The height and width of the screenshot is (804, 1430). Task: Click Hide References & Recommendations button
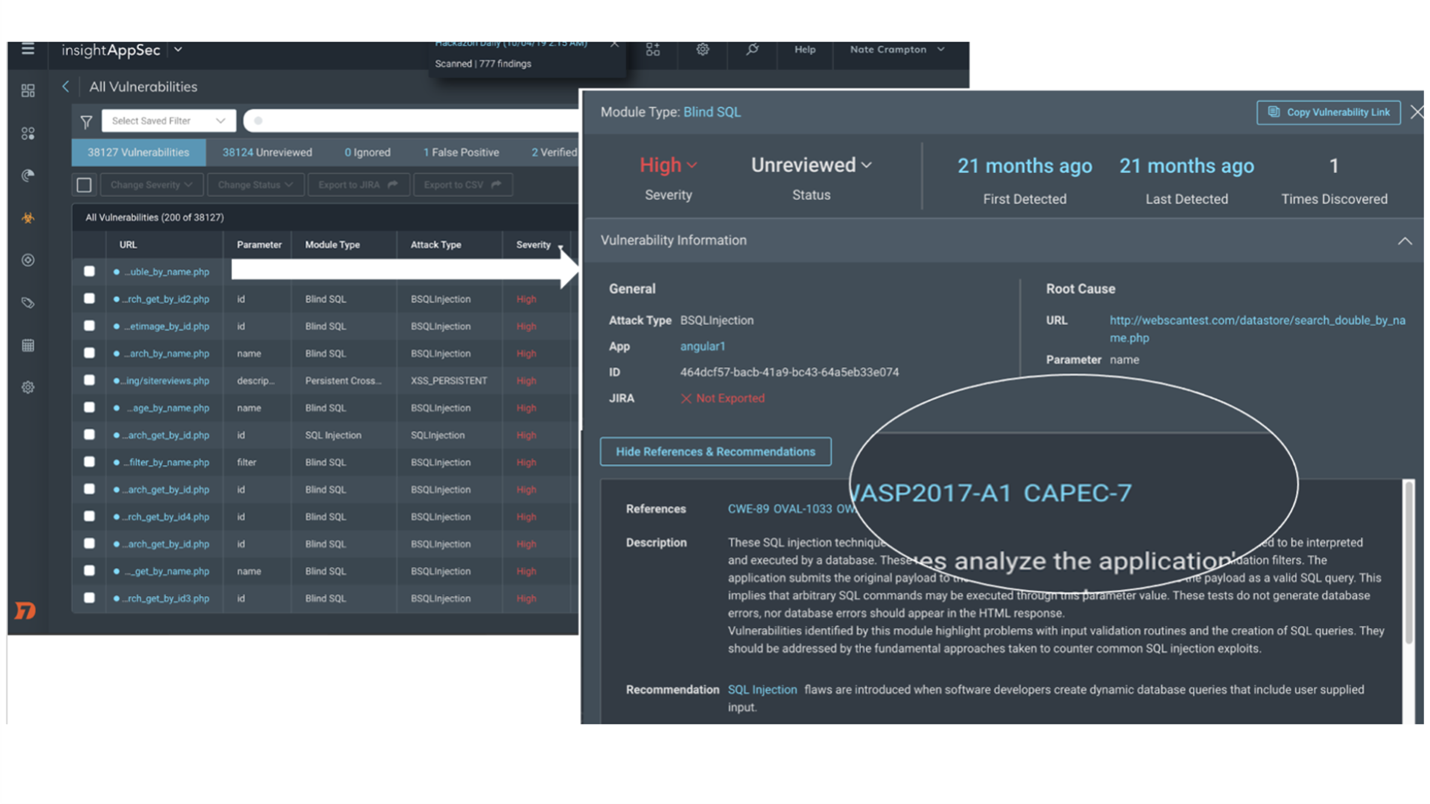(x=715, y=451)
